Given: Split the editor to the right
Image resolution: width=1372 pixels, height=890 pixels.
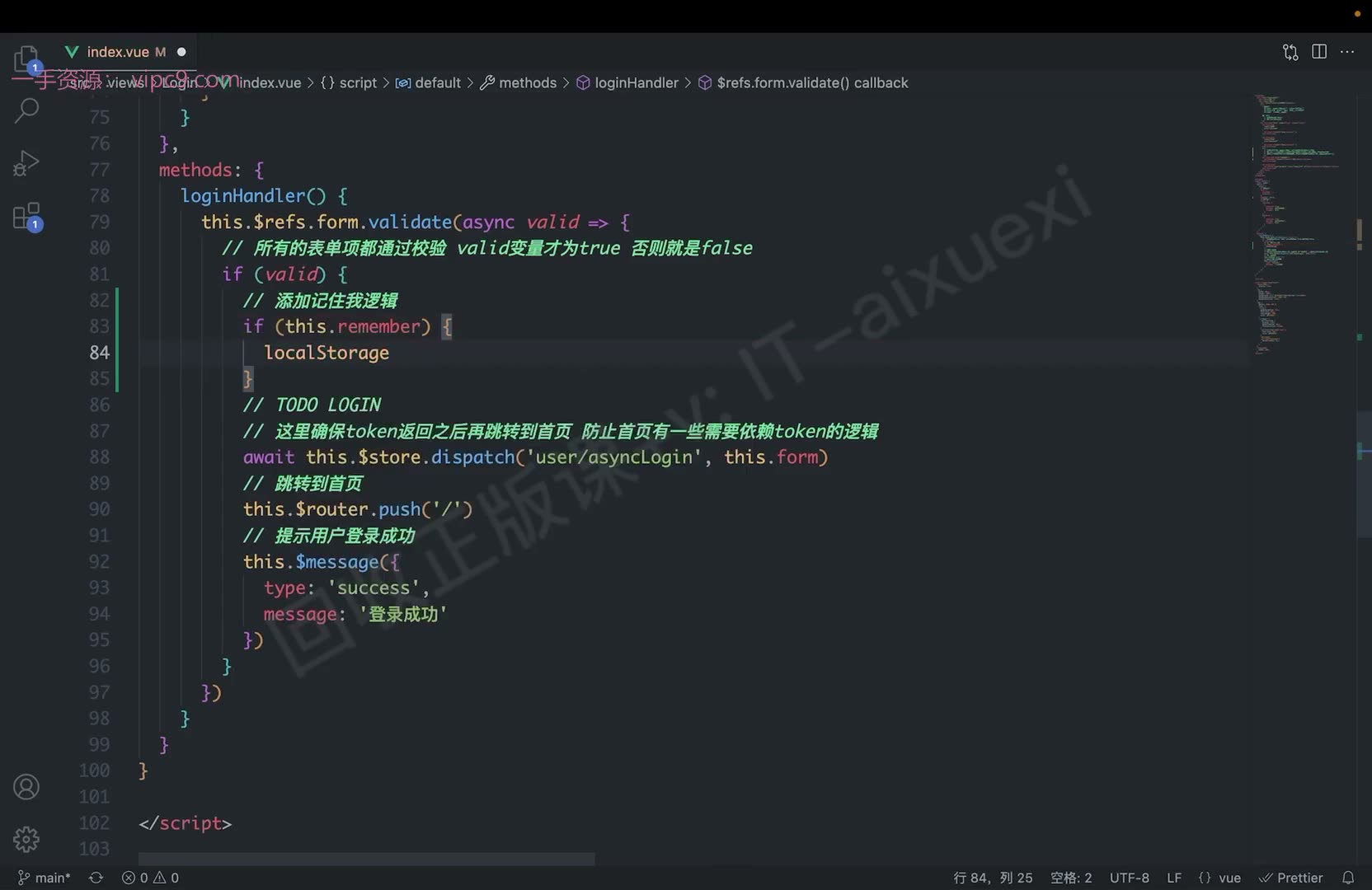Looking at the screenshot, I should [1319, 52].
